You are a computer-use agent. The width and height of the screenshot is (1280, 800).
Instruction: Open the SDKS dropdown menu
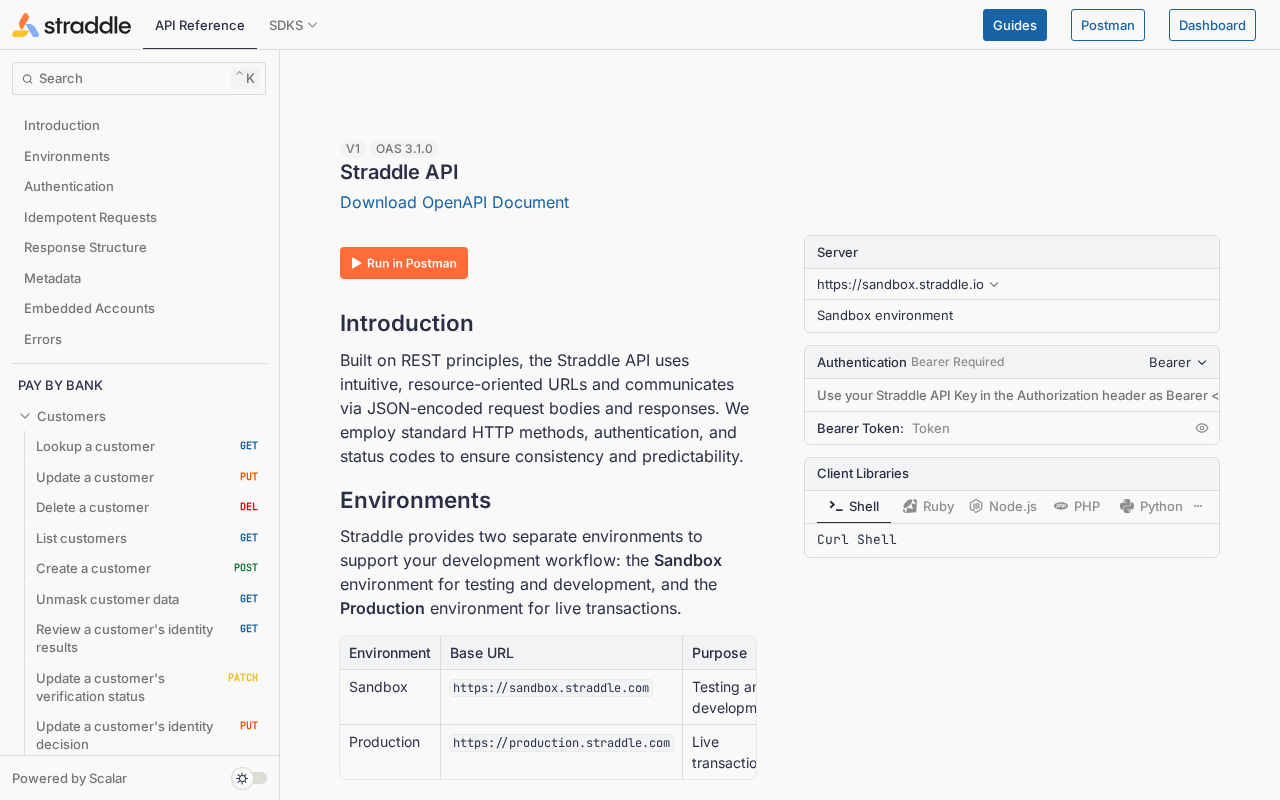(x=293, y=25)
